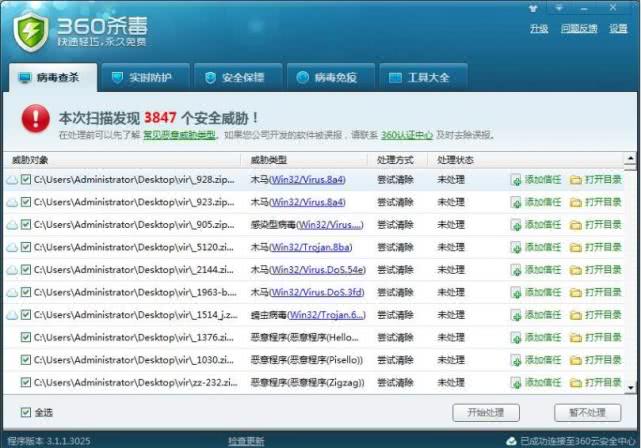Click the red exclamation warning icon

pos(36,119)
